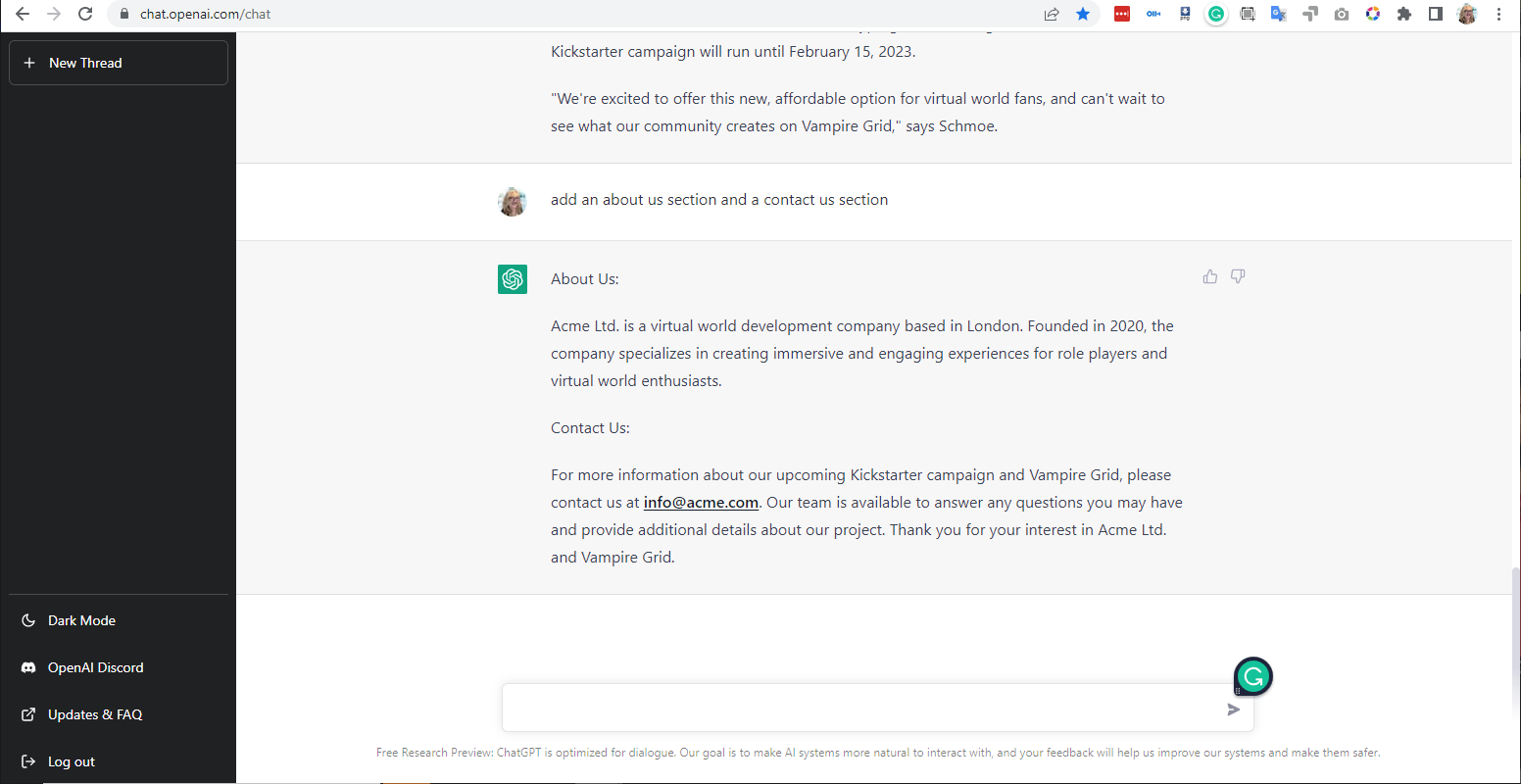
Task: Give a thumbs up to the ChatGPT response
Action: [x=1209, y=276]
